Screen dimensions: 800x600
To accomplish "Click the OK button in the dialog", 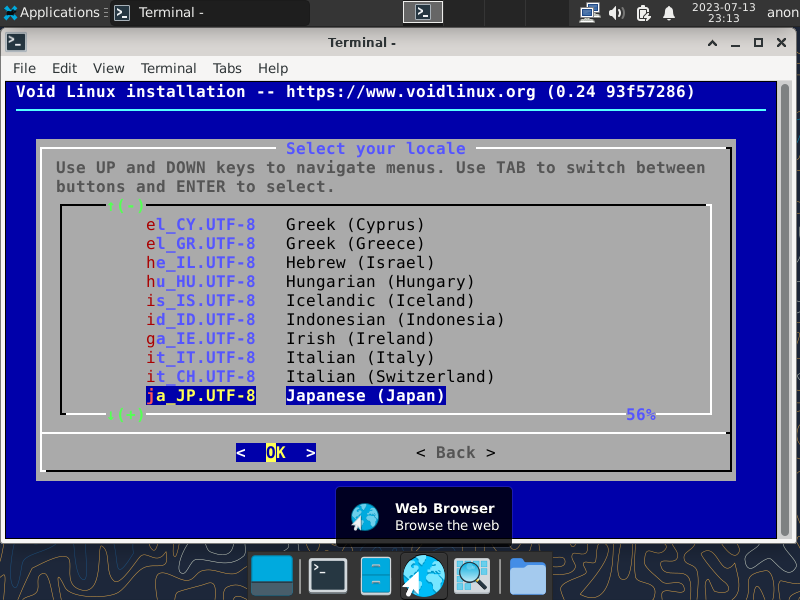I will coord(276,453).
